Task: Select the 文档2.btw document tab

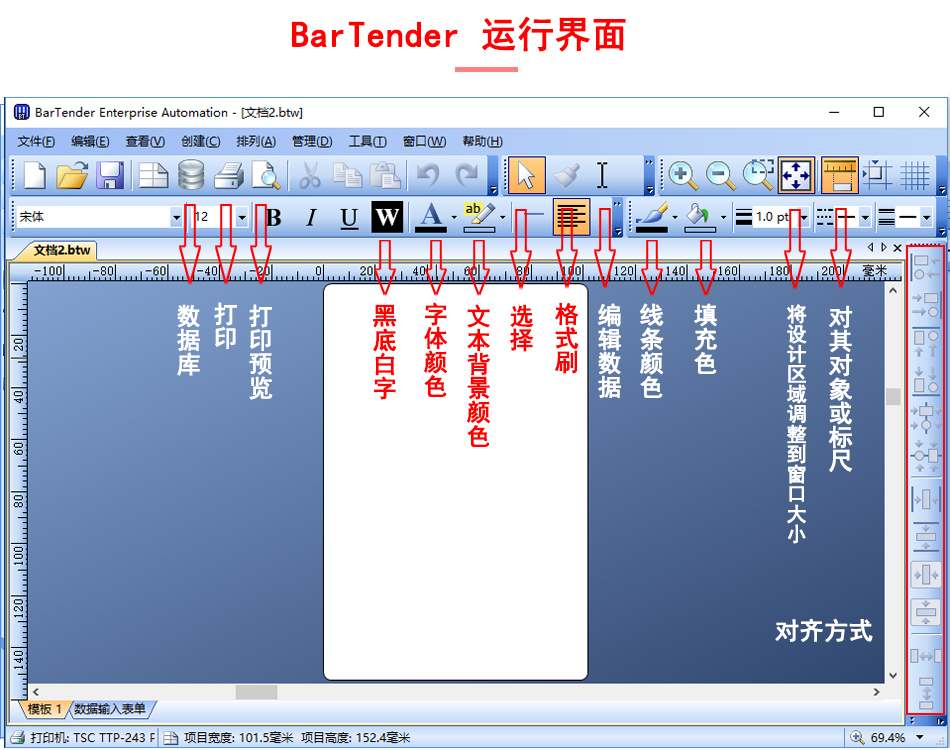Action: (62, 250)
